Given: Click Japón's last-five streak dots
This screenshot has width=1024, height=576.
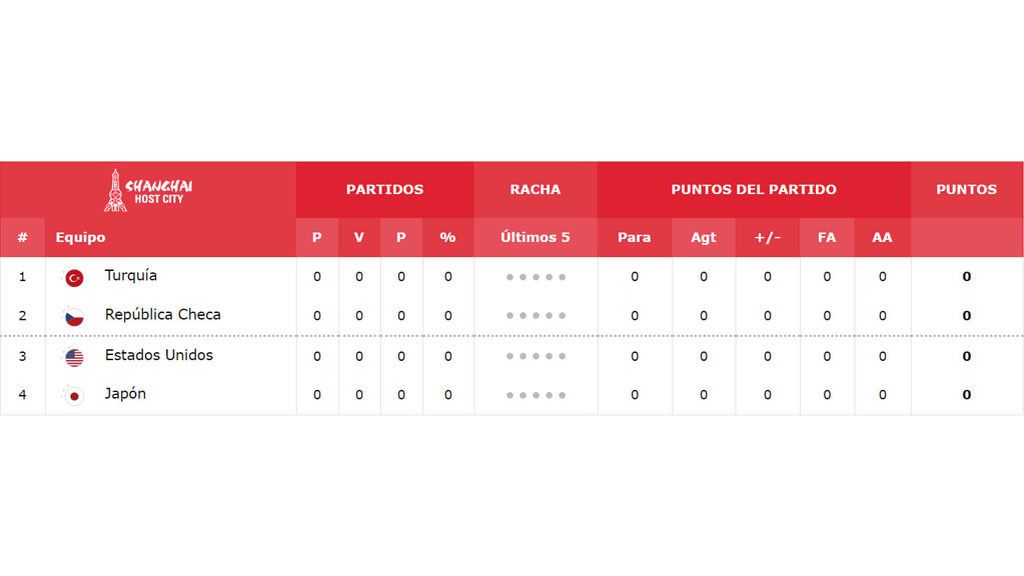Looking at the screenshot, I should coord(536,395).
